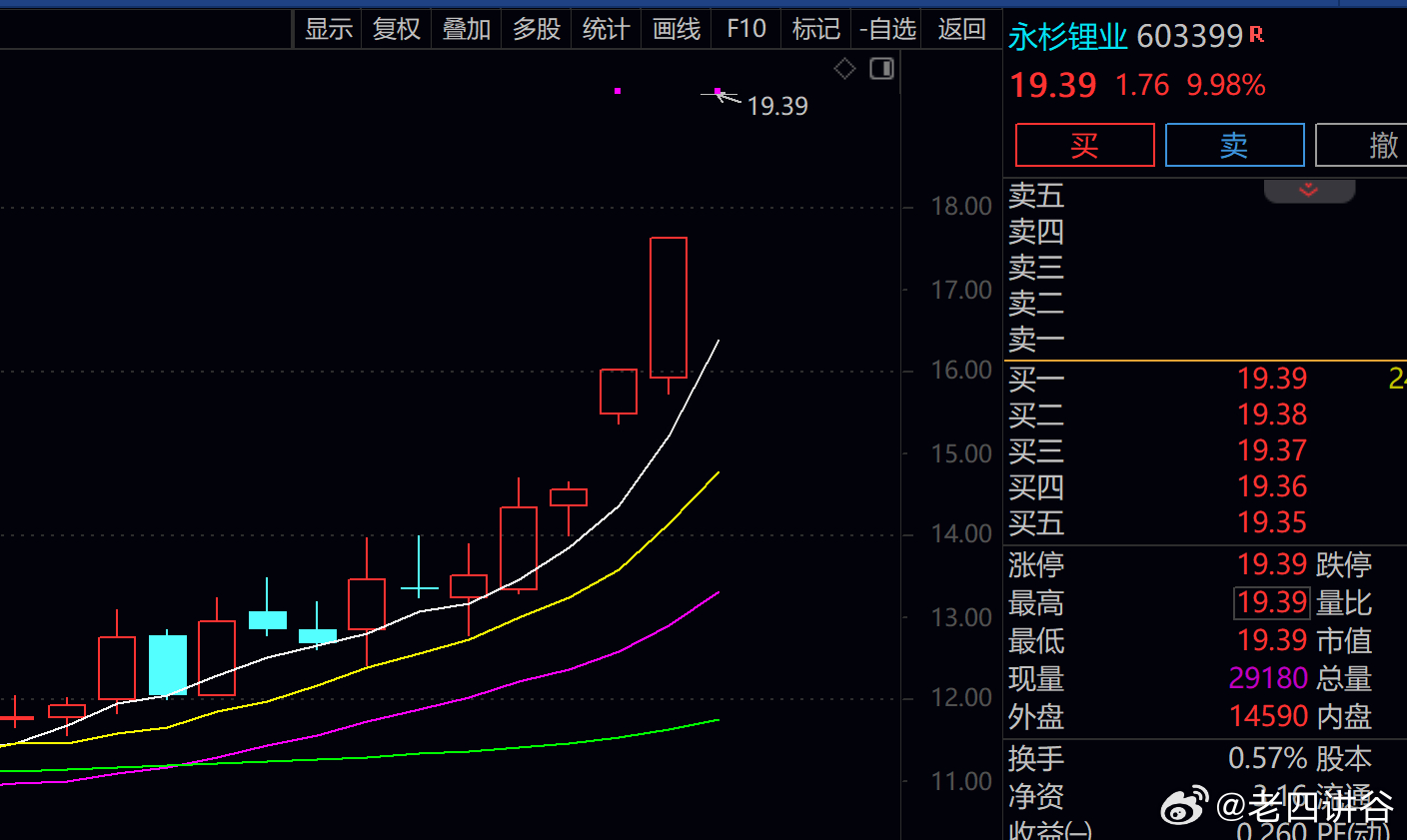Viewport: 1407px width, 840px height.
Task: Select the 买一 price 19.39 row
Action: (1205, 379)
